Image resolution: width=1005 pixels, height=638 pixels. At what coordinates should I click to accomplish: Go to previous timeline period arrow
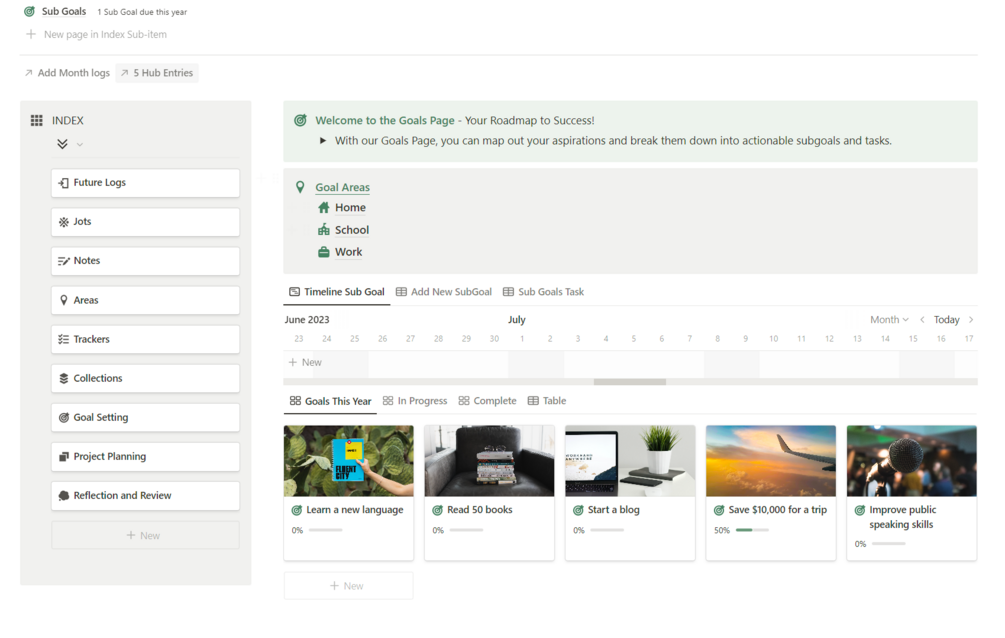click(922, 319)
